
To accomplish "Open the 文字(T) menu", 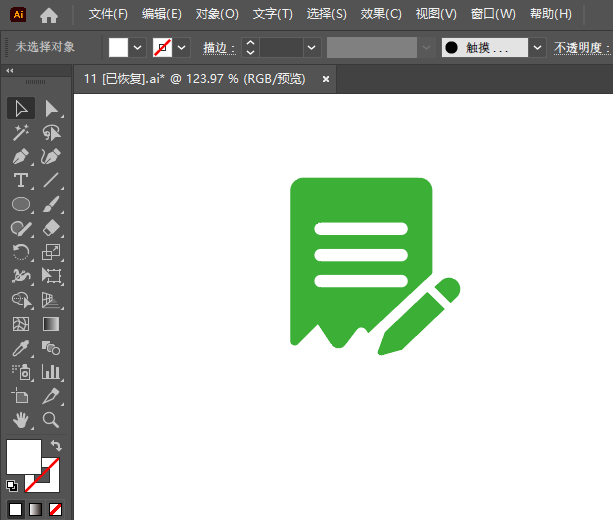I will point(272,14).
